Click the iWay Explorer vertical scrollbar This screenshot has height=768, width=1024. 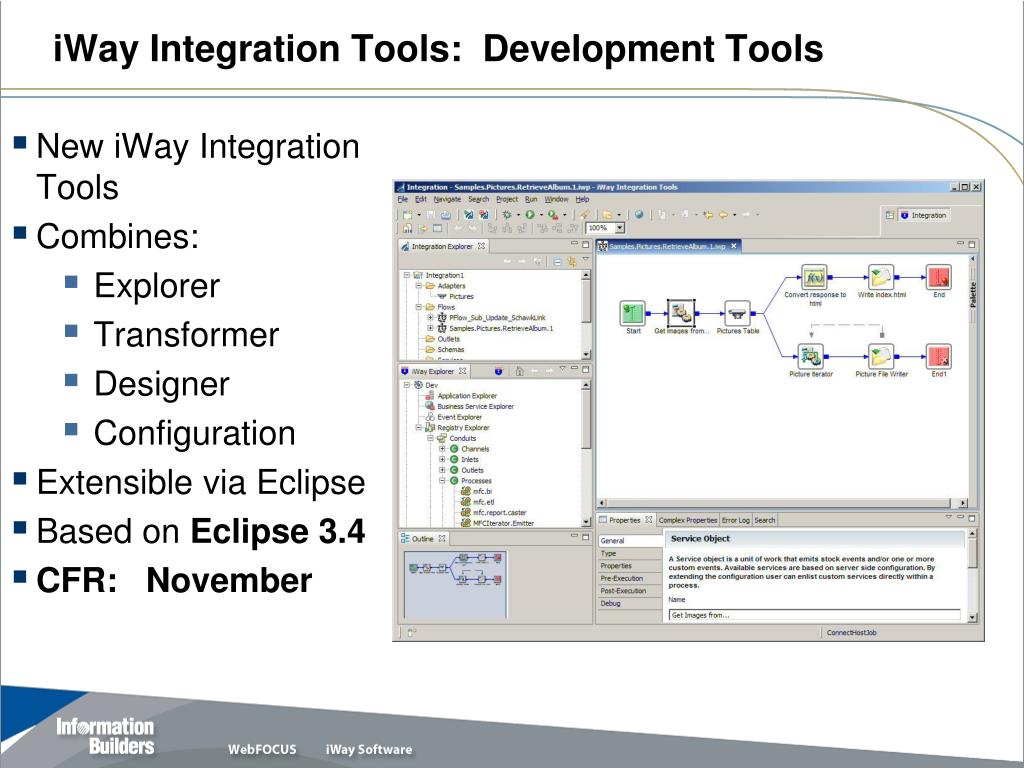coord(585,453)
